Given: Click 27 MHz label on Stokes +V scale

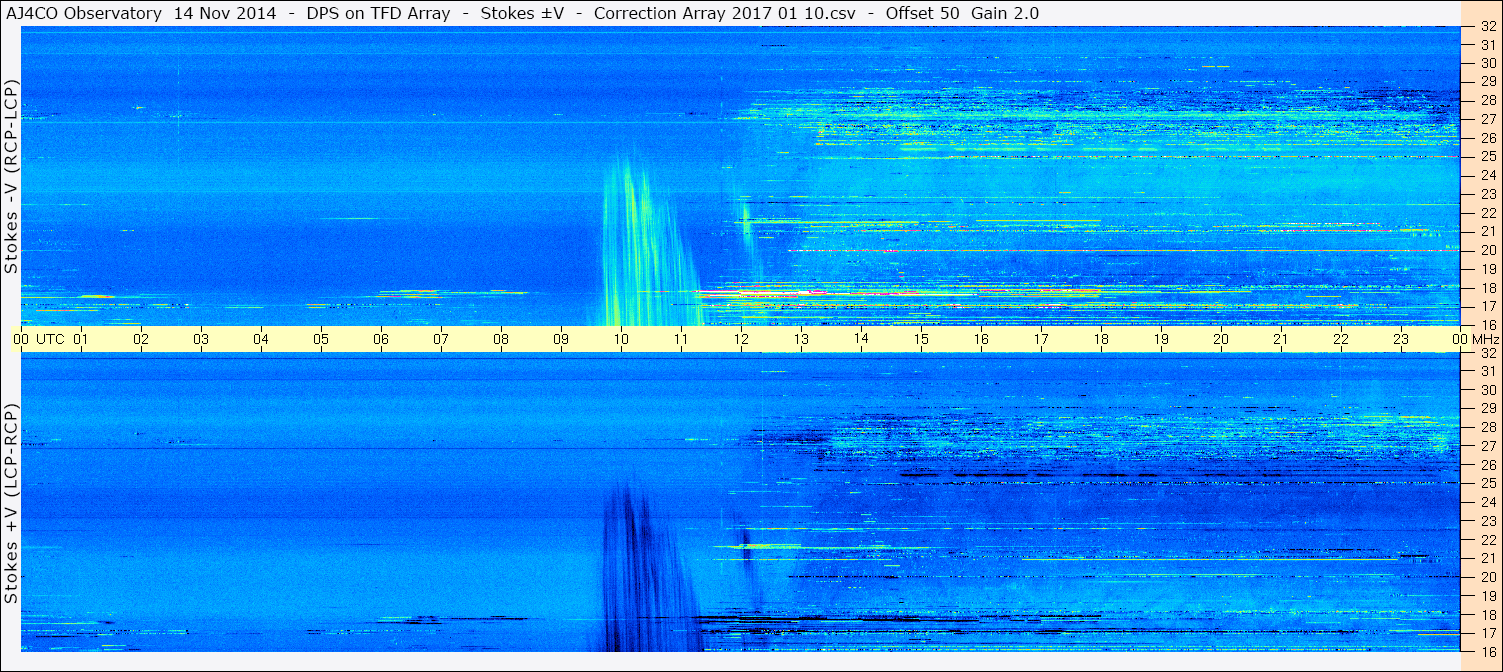Looking at the screenshot, I should (x=1487, y=446).
